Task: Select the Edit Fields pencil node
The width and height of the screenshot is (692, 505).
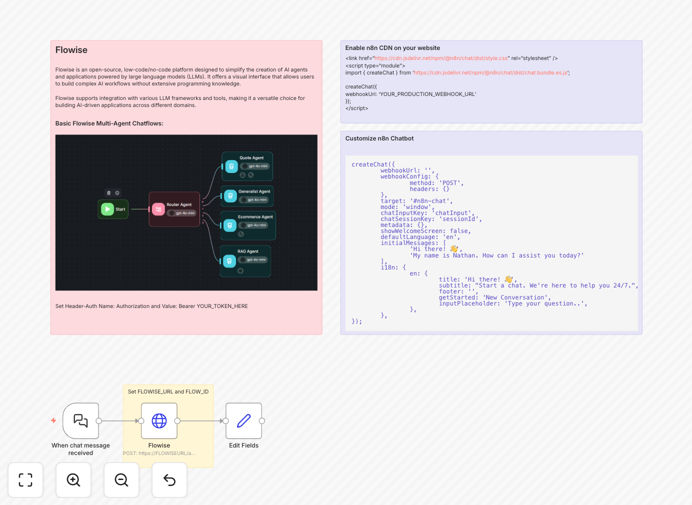Action: (x=244, y=421)
